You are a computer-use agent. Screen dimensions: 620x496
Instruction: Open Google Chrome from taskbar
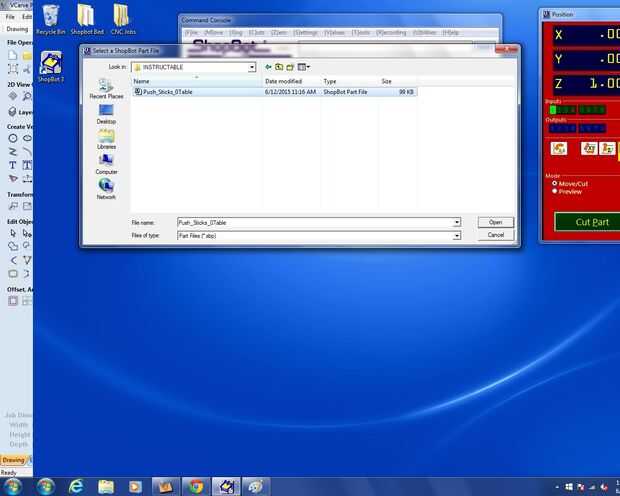196,487
